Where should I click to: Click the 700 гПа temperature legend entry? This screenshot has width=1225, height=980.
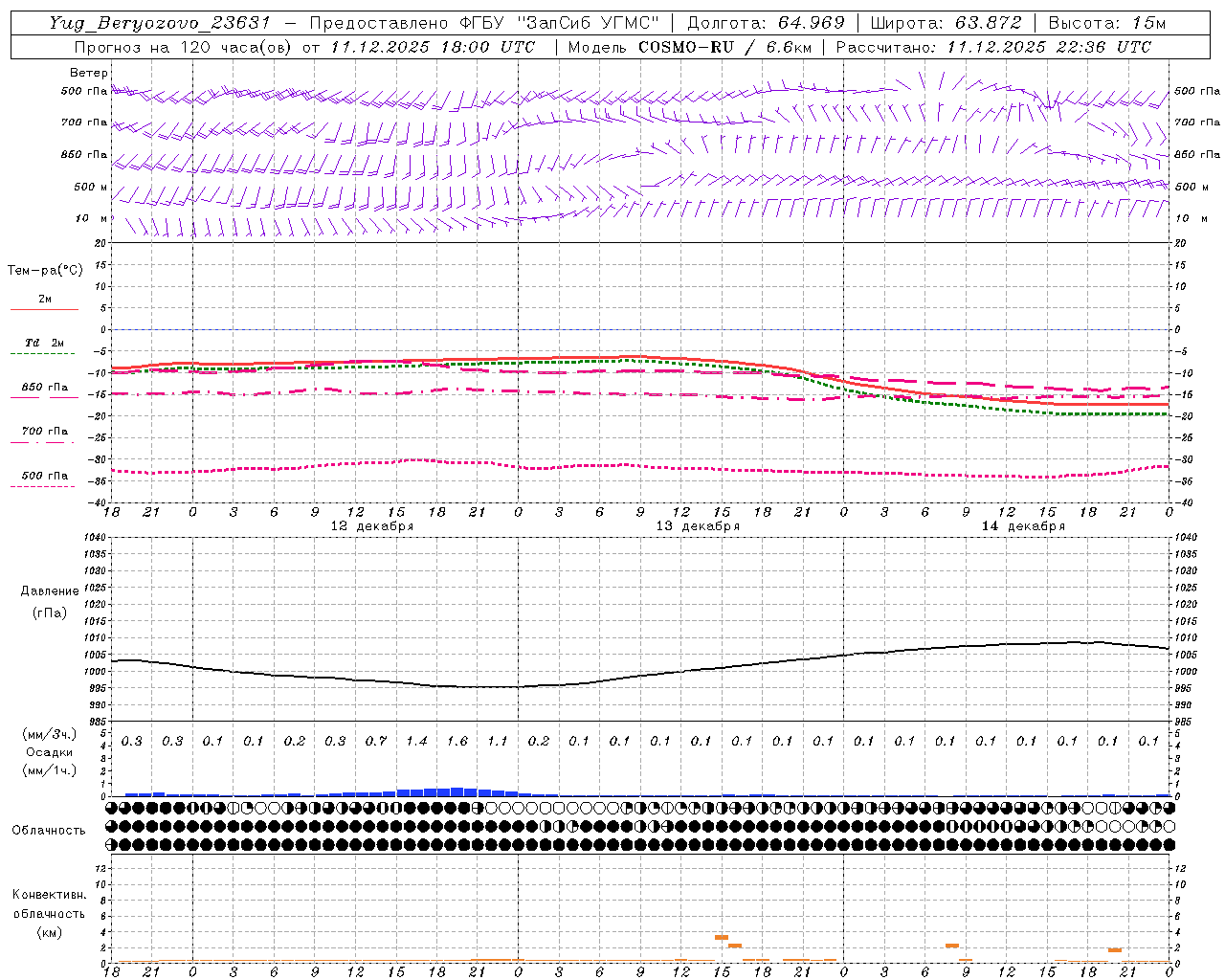(x=45, y=431)
